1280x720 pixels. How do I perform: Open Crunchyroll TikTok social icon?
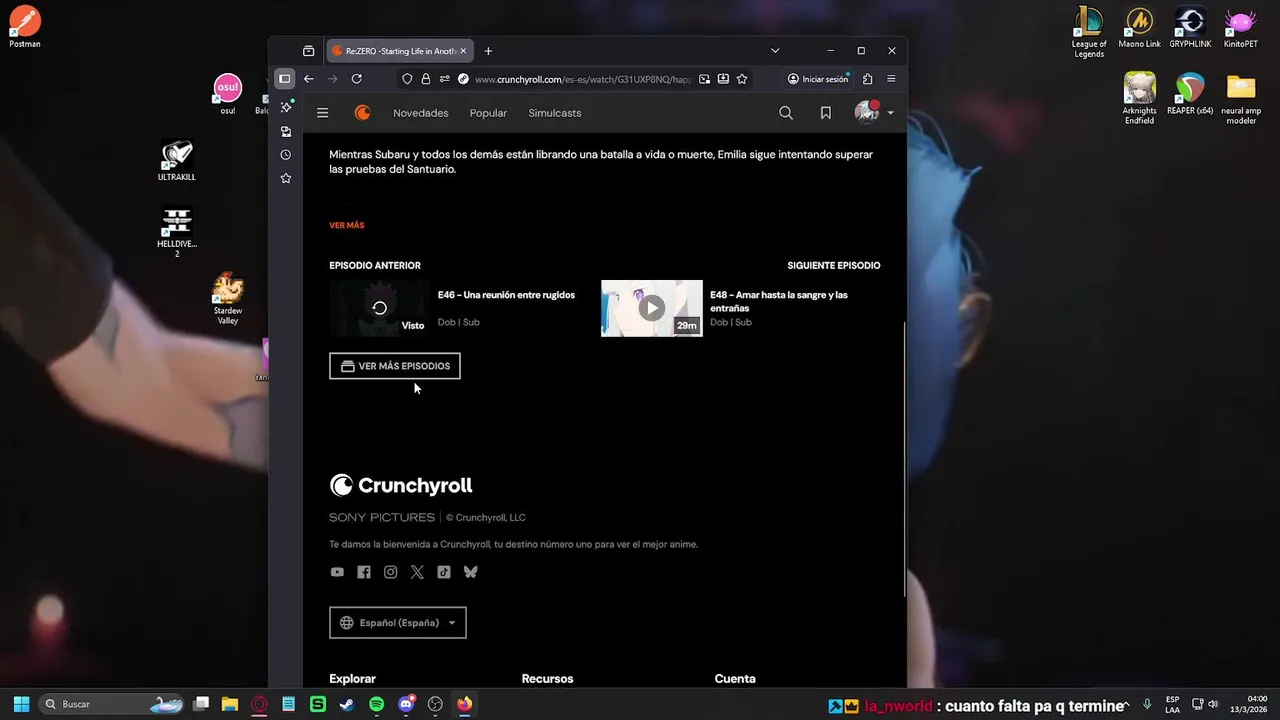444,572
